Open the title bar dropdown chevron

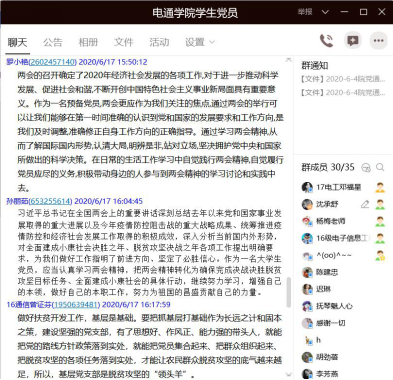325,12
